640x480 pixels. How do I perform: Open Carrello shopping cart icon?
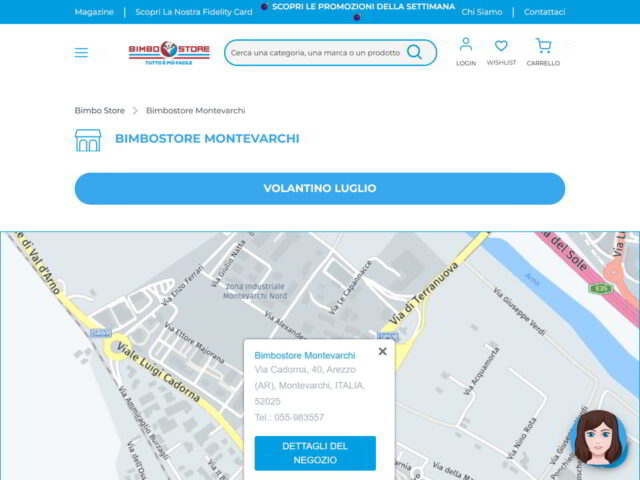point(543,46)
